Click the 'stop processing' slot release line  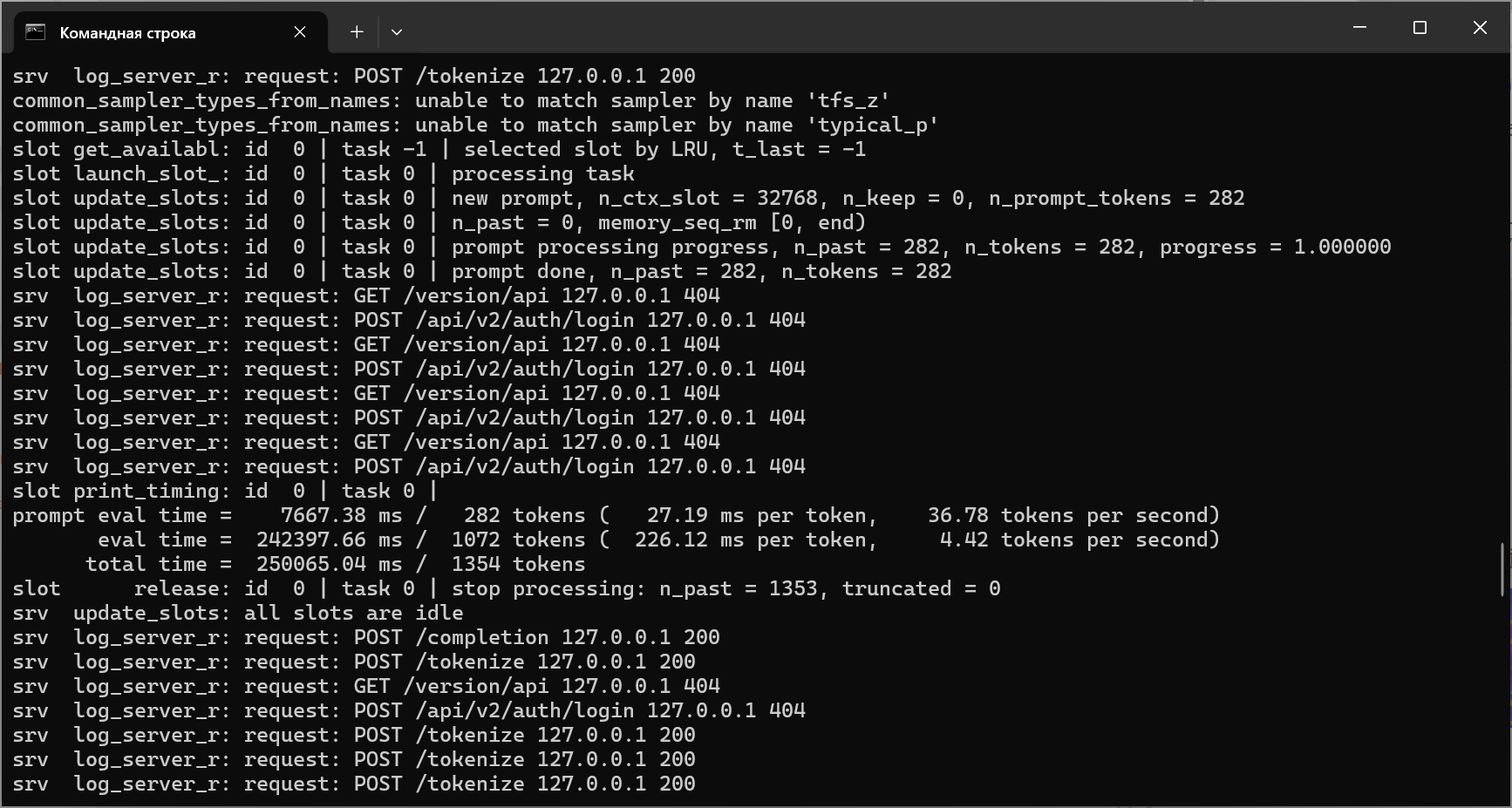pos(506,589)
